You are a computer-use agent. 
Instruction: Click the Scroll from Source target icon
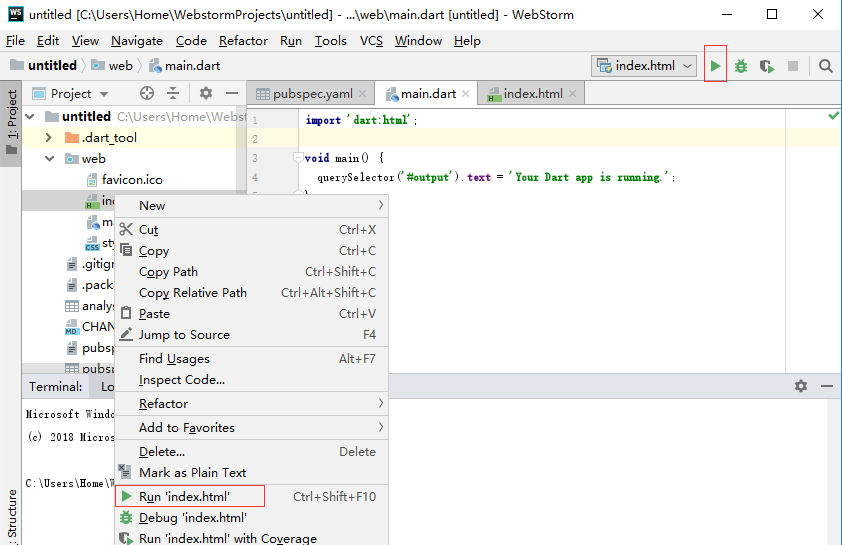pos(147,93)
